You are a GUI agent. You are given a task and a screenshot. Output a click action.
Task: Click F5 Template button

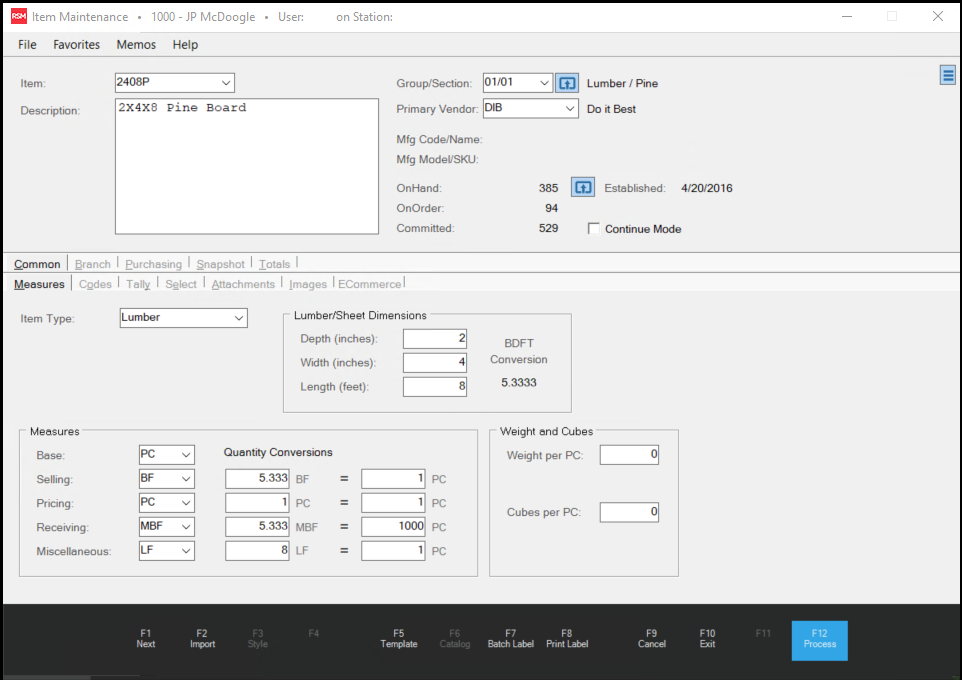[399, 638]
